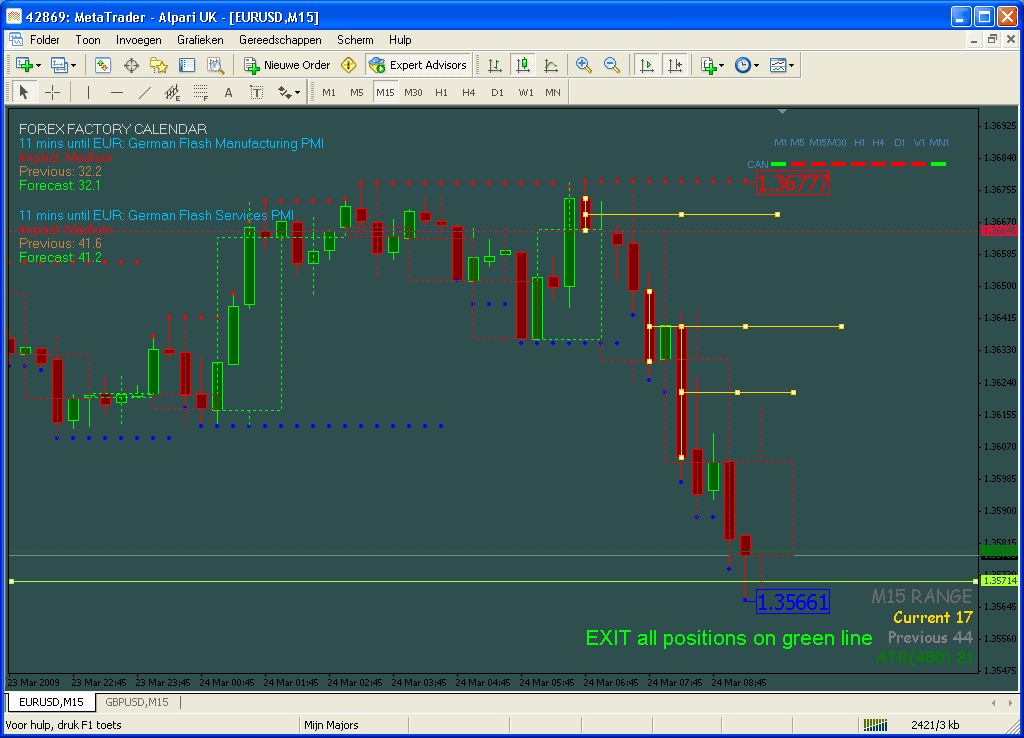This screenshot has height=738, width=1024.
Task: Open Navigator folder-star icon
Action: (159, 65)
